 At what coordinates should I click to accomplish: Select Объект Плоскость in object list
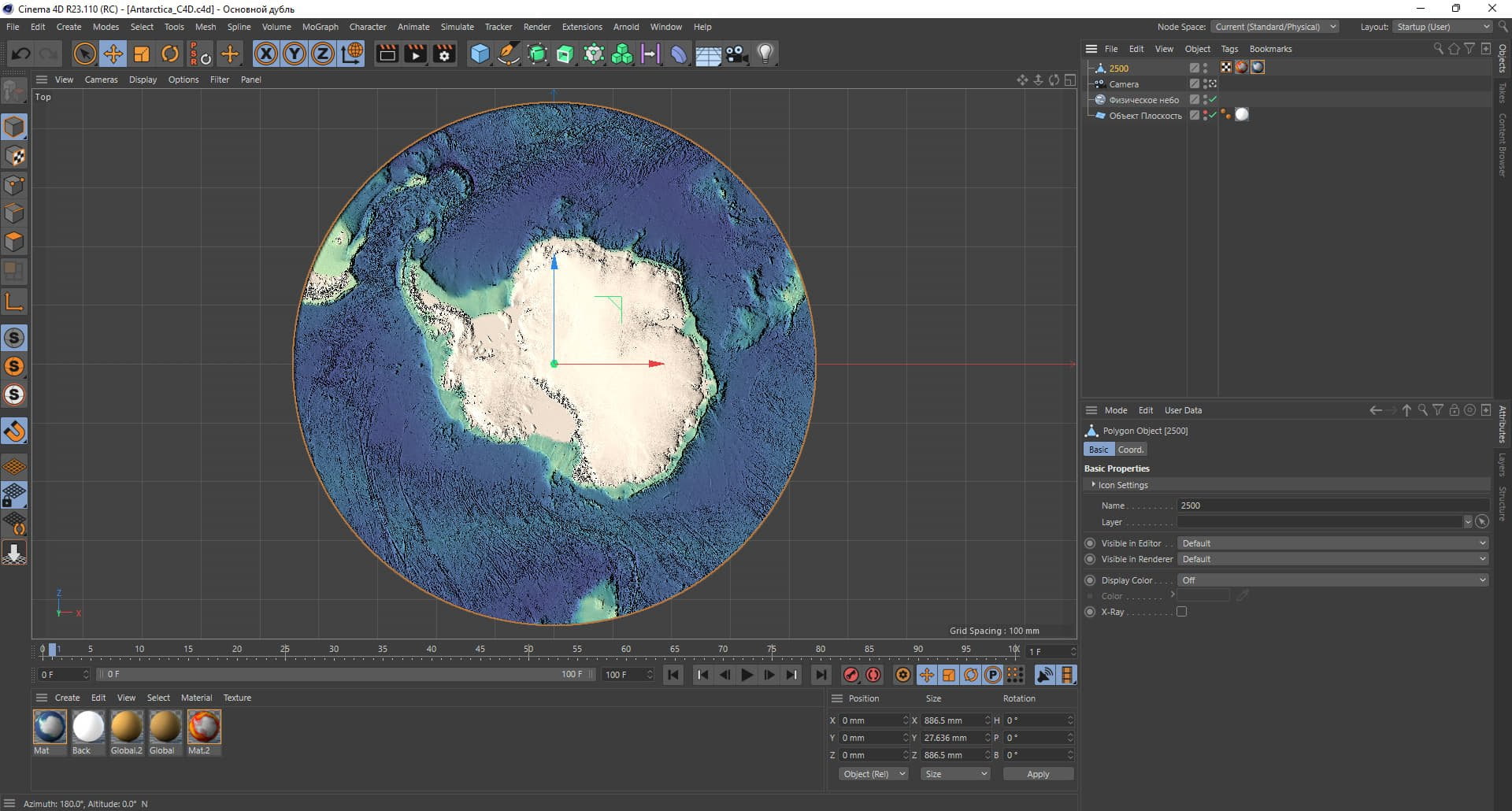(1145, 116)
